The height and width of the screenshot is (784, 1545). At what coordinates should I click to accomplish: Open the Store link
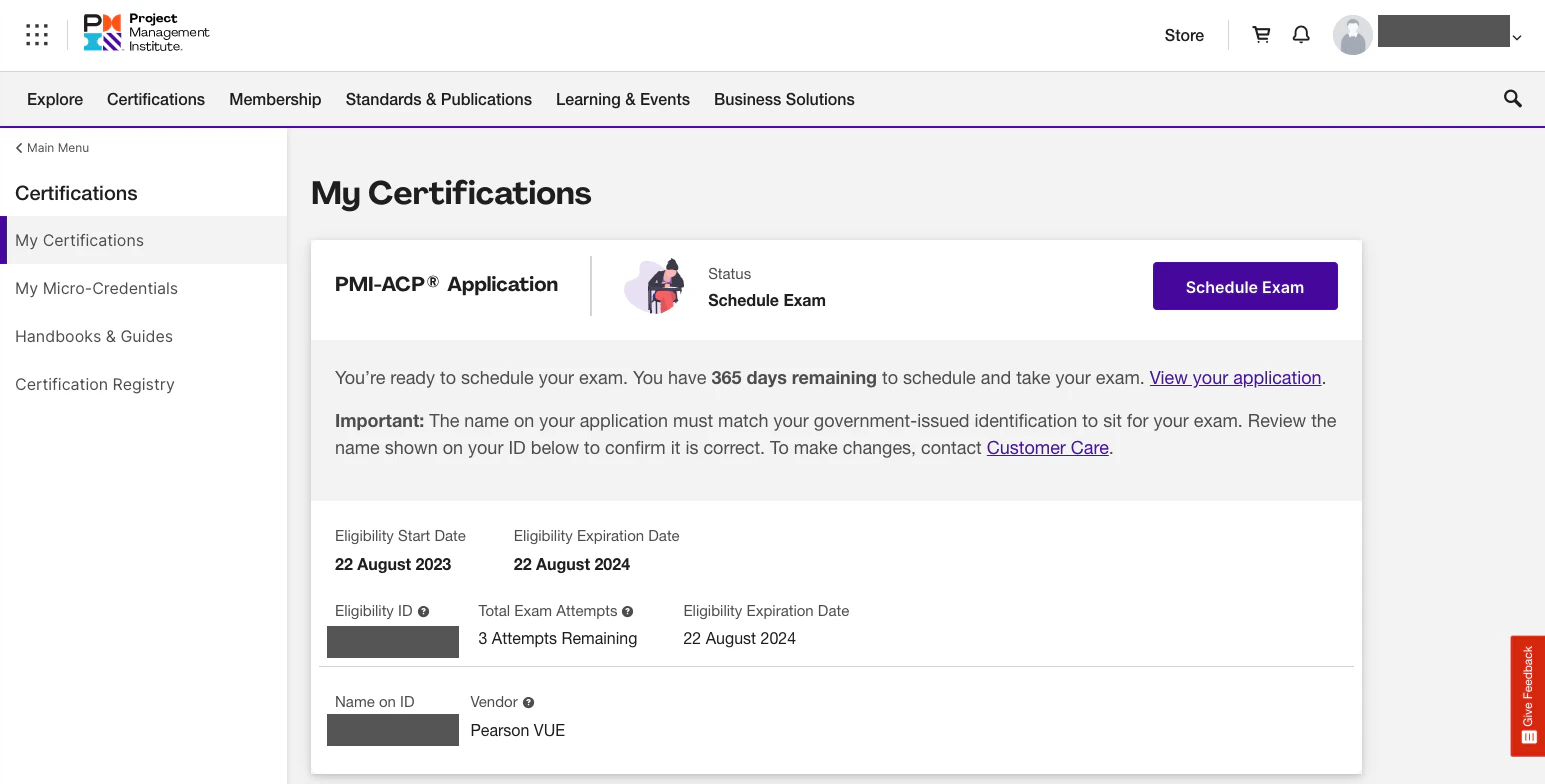tap(1184, 35)
